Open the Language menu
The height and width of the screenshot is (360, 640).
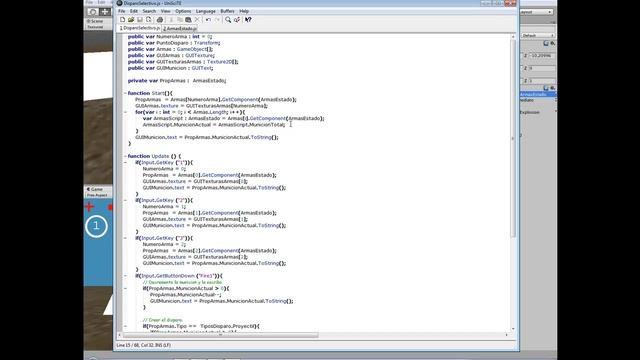pyautogui.click(x=205, y=11)
